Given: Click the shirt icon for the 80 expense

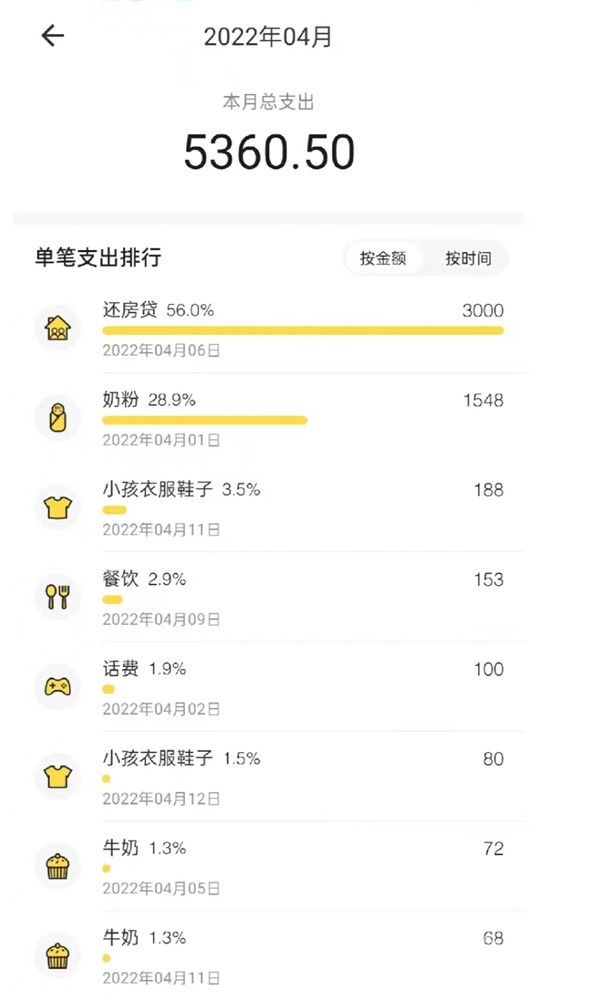Looking at the screenshot, I should pyautogui.click(x=57, y=776).
